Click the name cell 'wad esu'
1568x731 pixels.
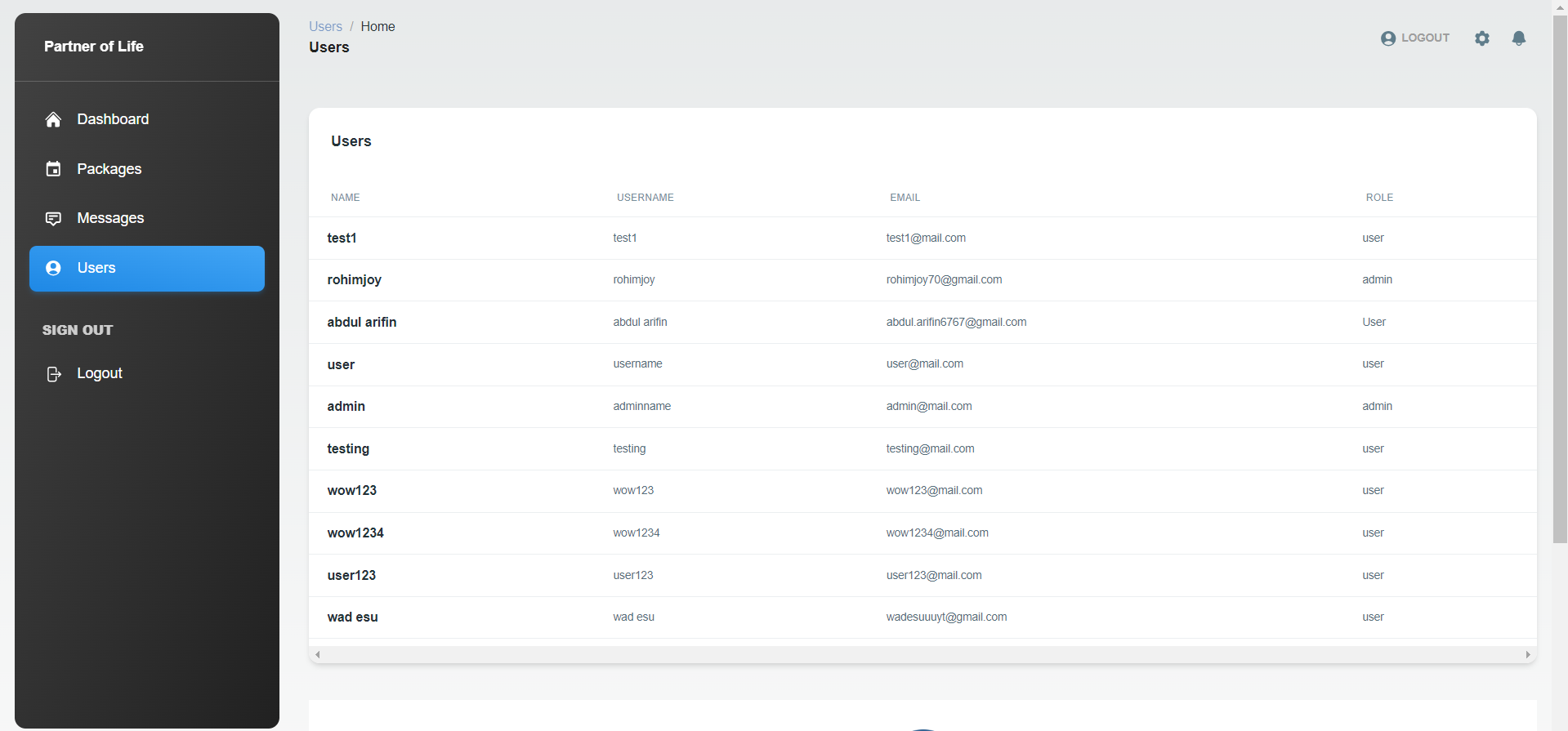click(352, 617)
